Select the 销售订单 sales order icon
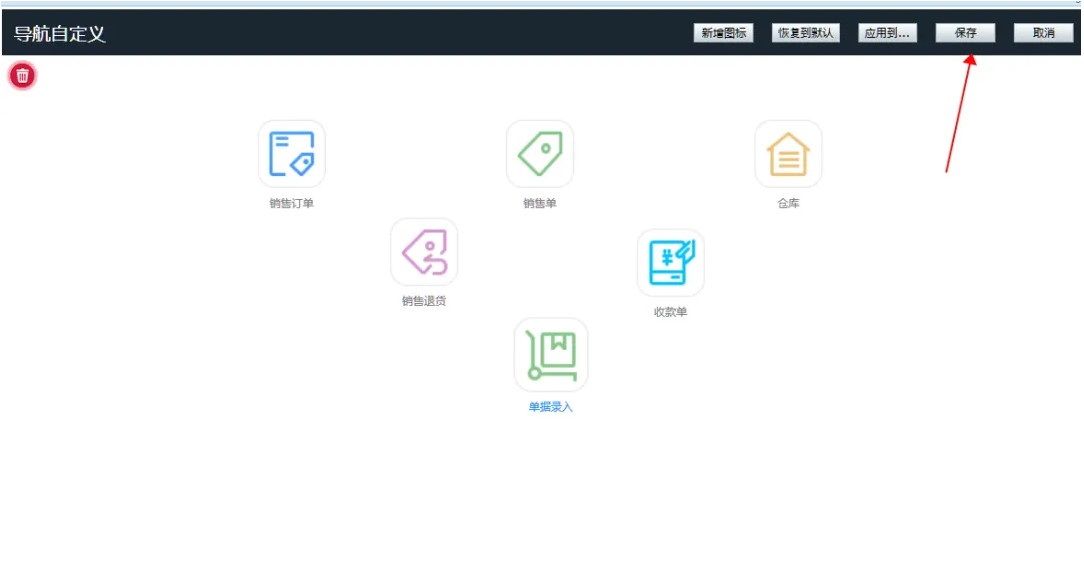 pyautogui.click(x=292, y=154)
